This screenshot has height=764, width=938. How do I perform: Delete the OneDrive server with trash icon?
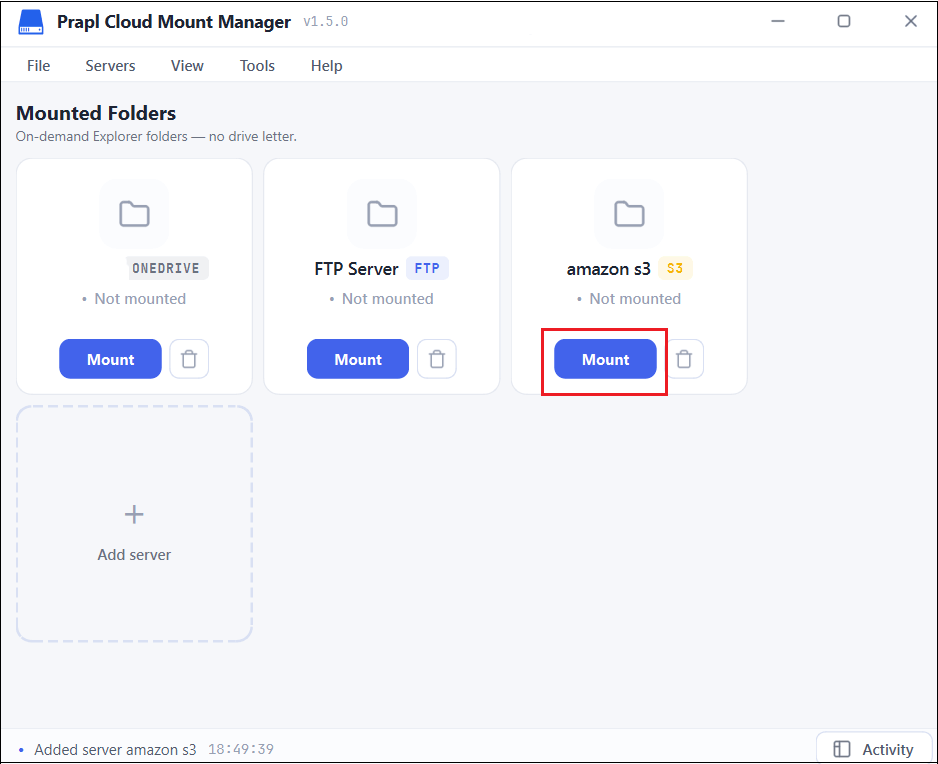[x=189, y=359]
